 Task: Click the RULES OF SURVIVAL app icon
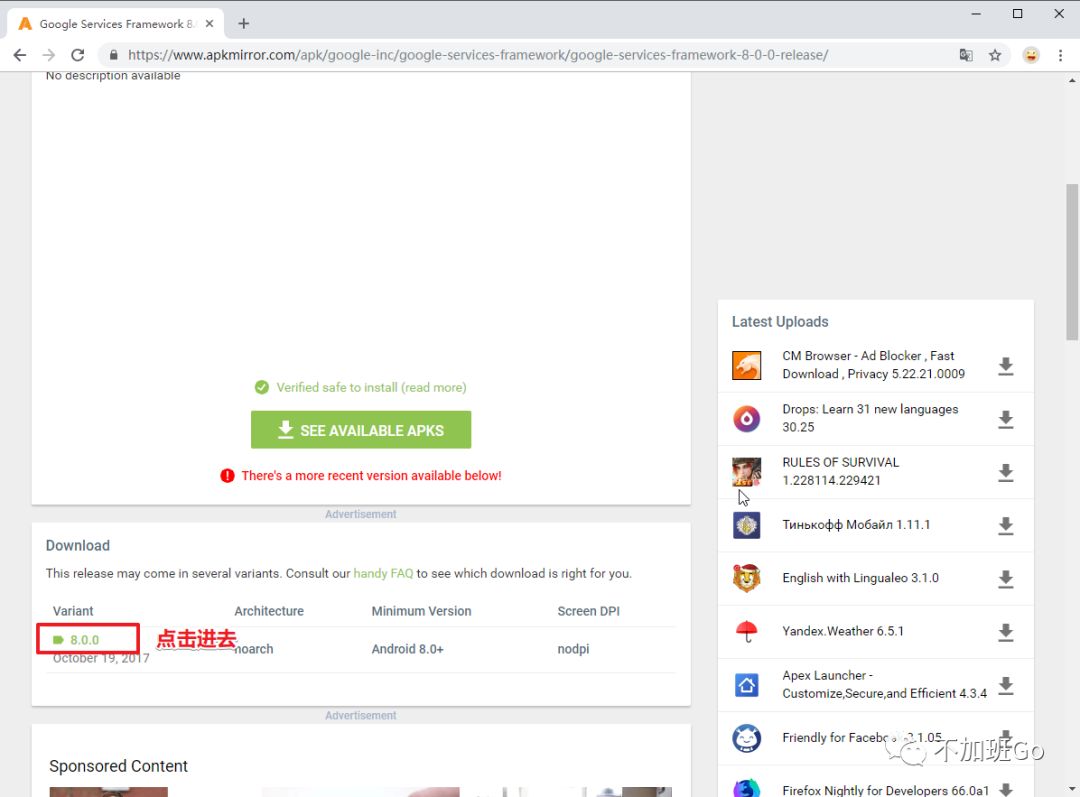(x=746, y=472)
